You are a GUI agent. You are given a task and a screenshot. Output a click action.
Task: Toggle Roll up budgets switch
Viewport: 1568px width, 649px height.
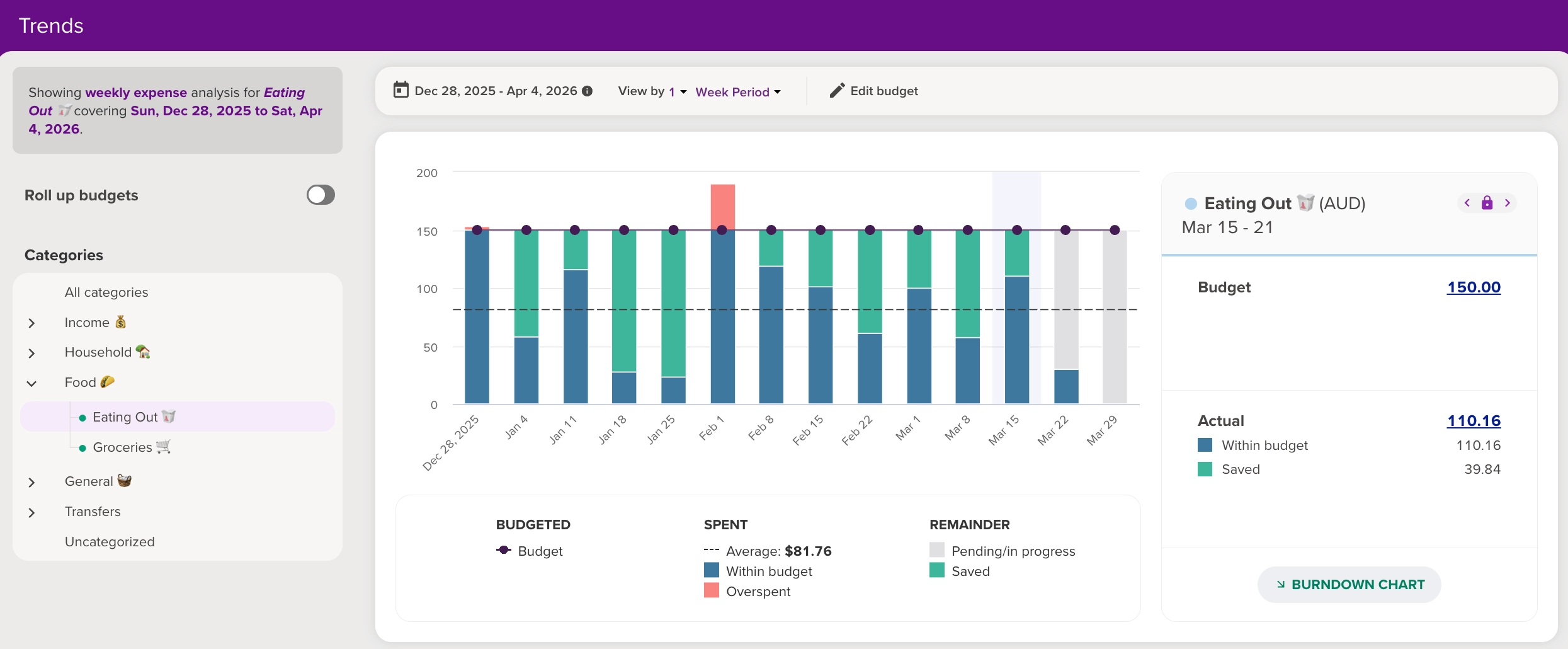[x=321, y=195]
